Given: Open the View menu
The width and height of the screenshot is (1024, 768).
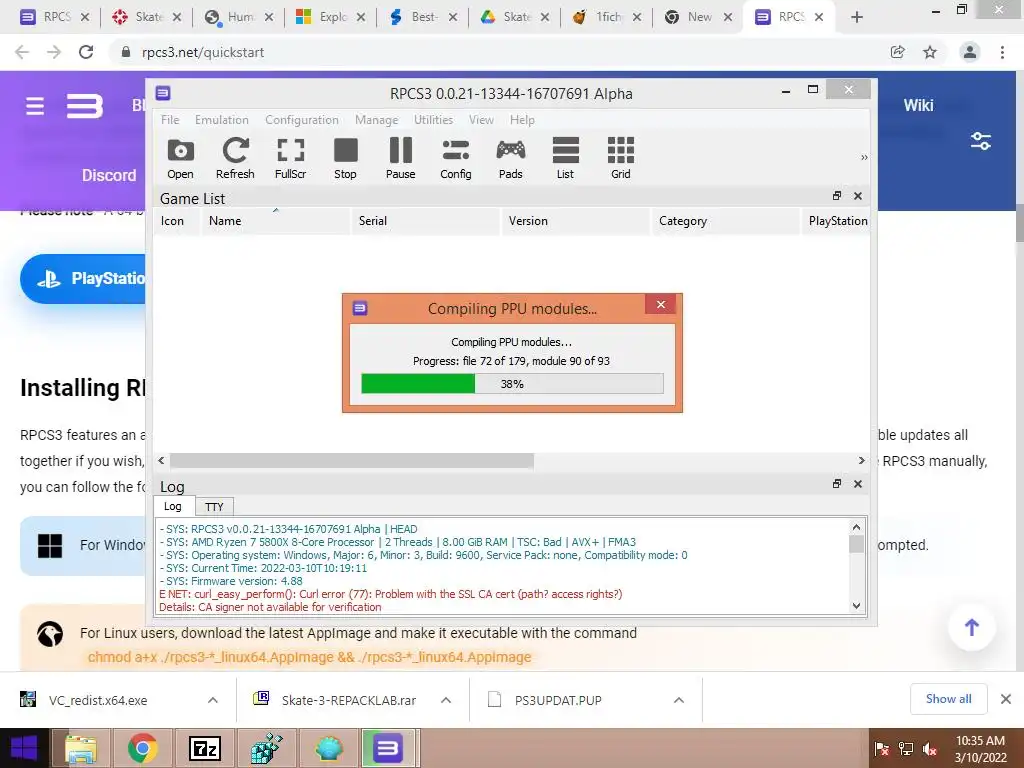Looking at the screenshot, I should [x=481, y=120].
